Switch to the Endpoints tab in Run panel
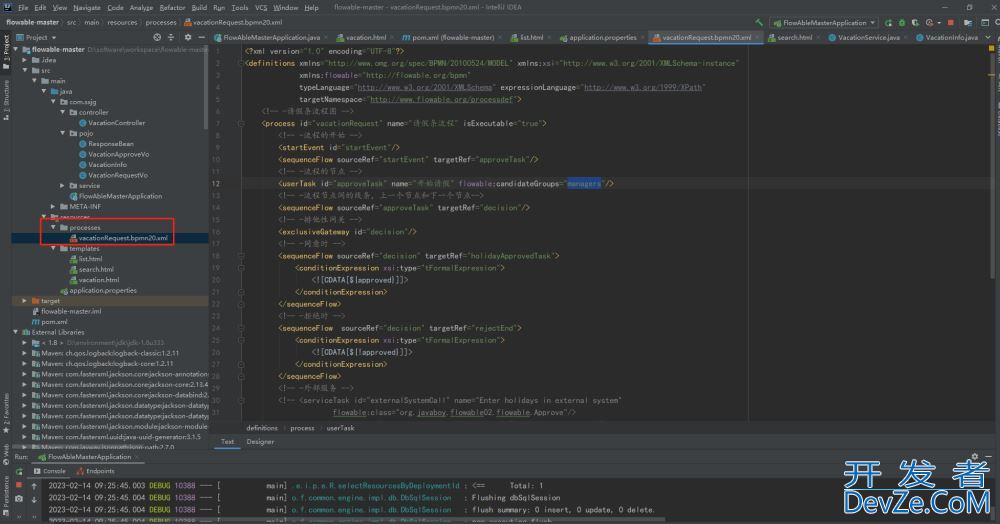 tap(96, 471)
